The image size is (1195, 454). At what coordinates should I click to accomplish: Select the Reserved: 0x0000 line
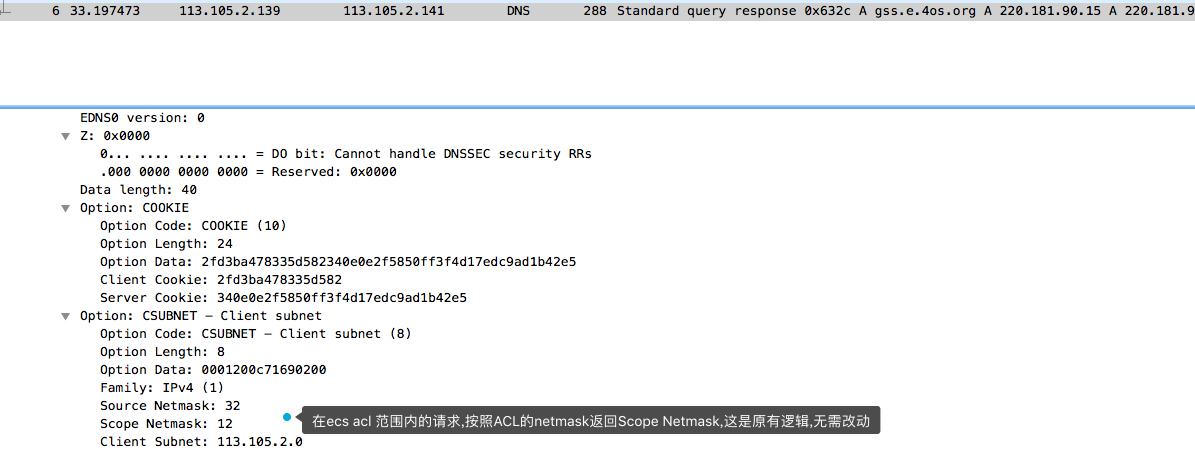tap(248, 172)
